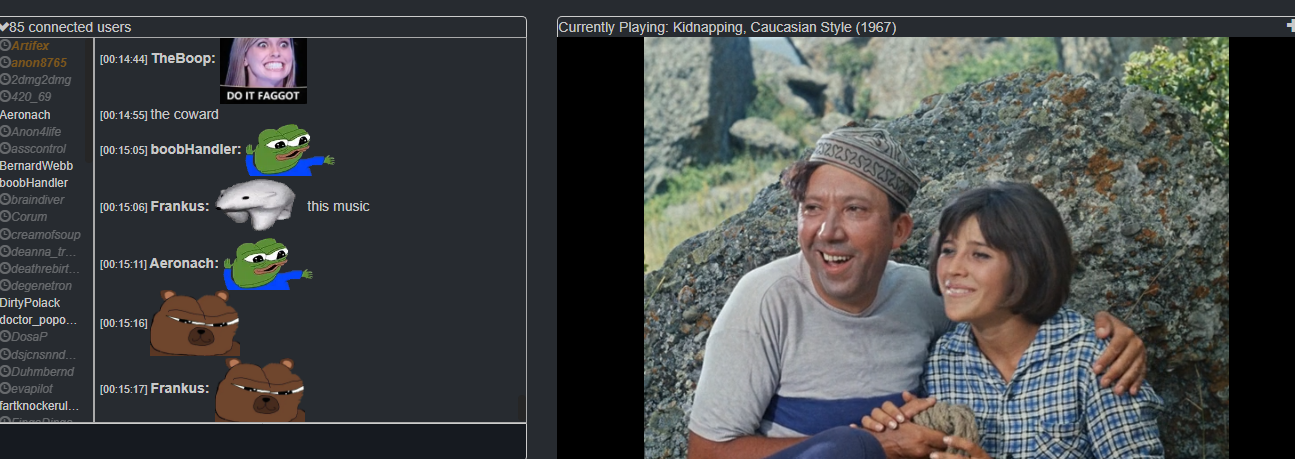Open the image posted by TheBoop
This screenshot has width=1295, height=459.
[263, 70]
